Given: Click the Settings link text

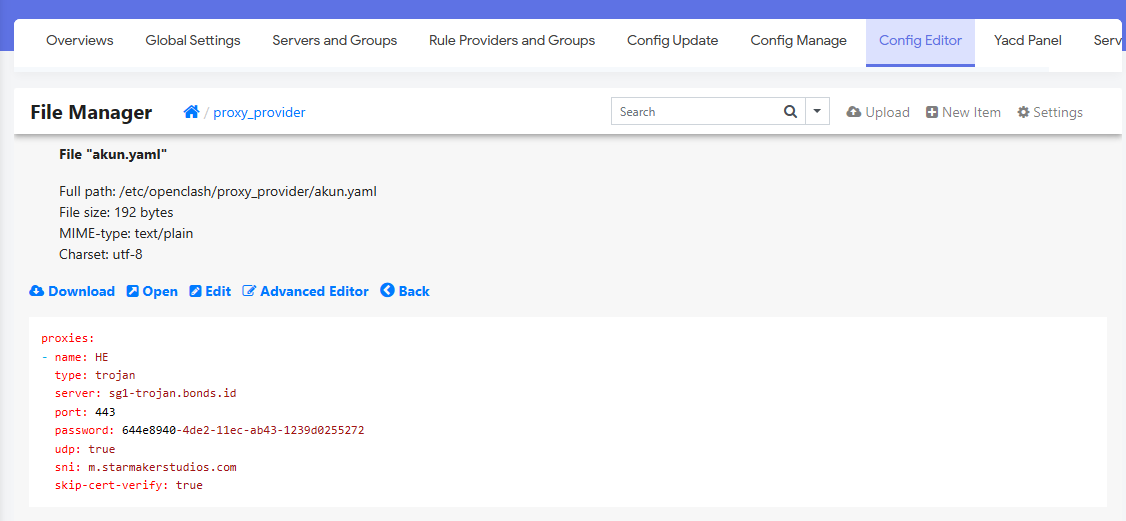Looking at the screenshot, I should click(1058, 113).
